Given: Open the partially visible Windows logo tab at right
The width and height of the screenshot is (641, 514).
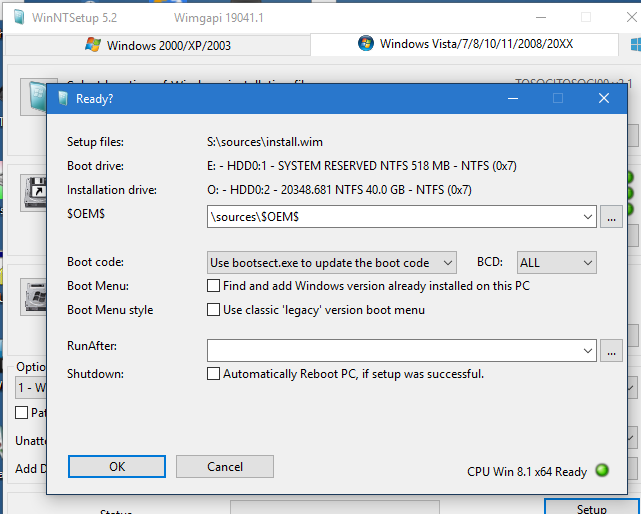Looking at the screenshot, I should 635,44.
